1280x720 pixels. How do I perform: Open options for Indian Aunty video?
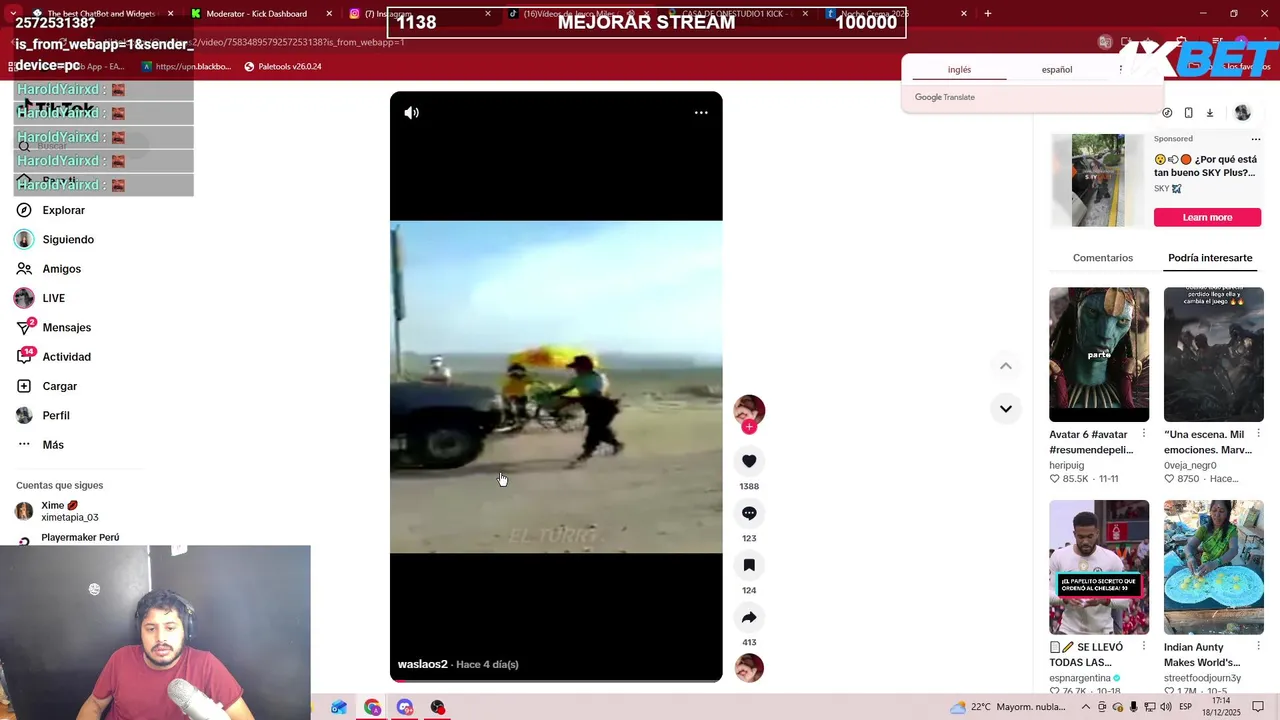[1258, 647]
